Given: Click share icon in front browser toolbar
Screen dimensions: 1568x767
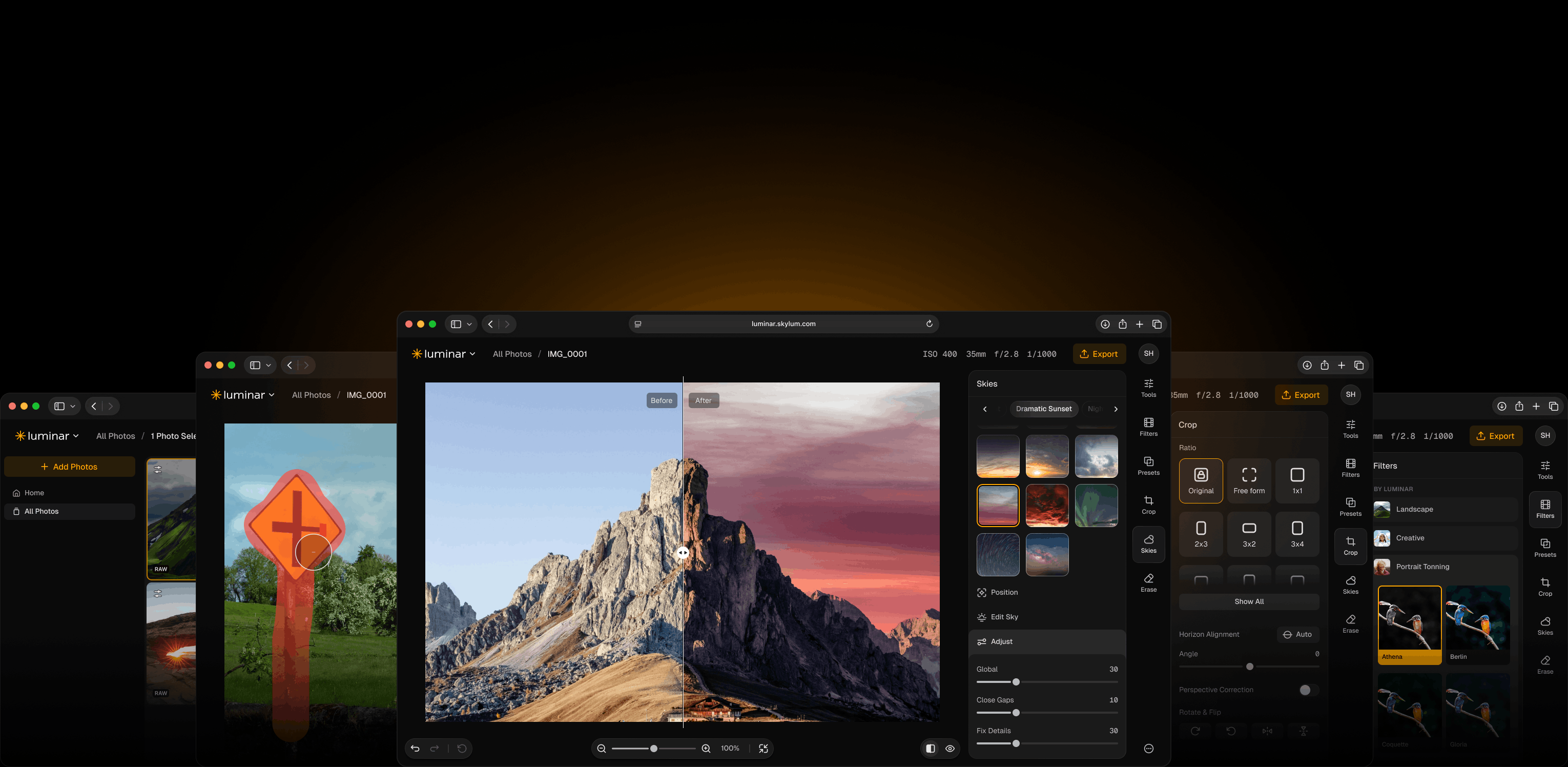Looking at the screenshot, I should click(x=1122, y=324).
